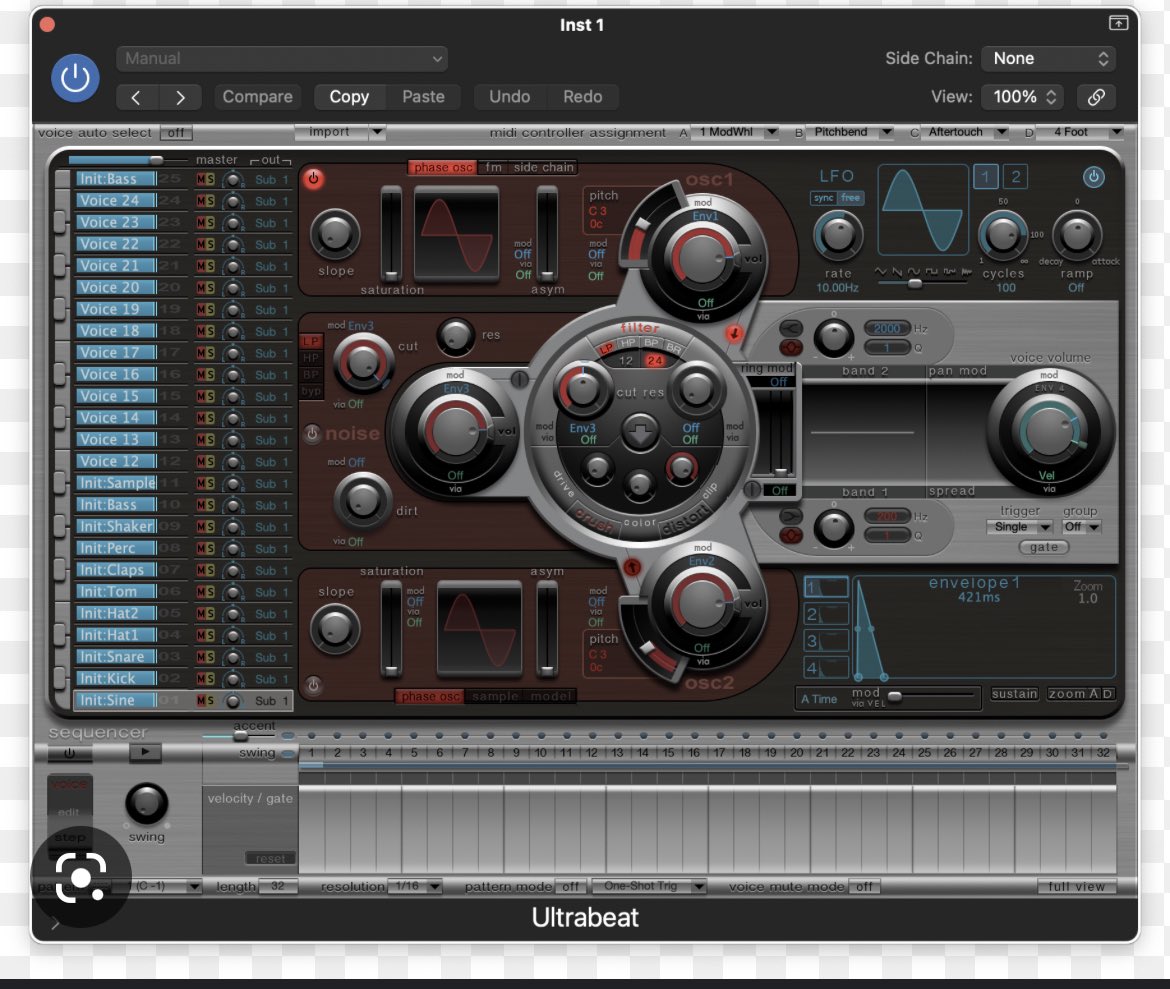Click the noise dirt knob

point(362,499)
